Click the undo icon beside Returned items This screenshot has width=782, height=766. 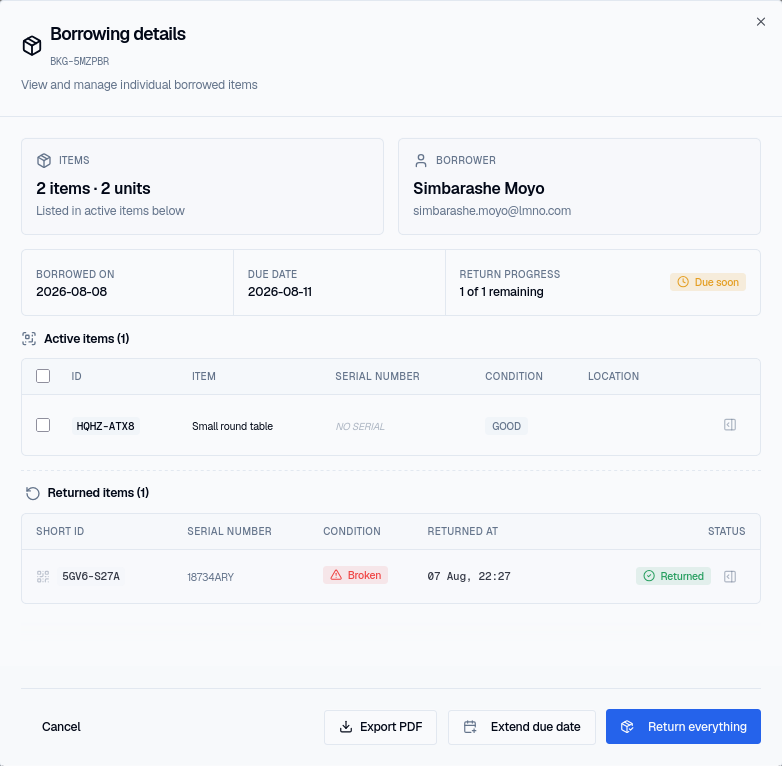coord(33,493)
